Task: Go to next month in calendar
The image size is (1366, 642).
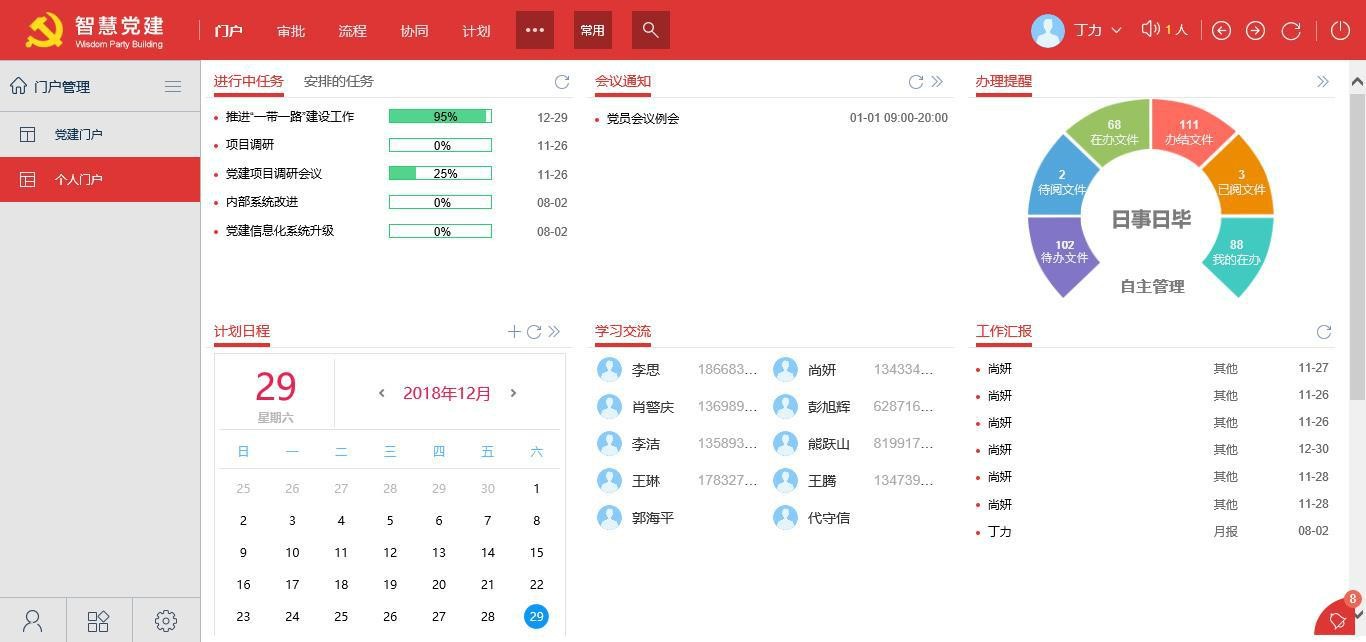Action: (513, 393)
